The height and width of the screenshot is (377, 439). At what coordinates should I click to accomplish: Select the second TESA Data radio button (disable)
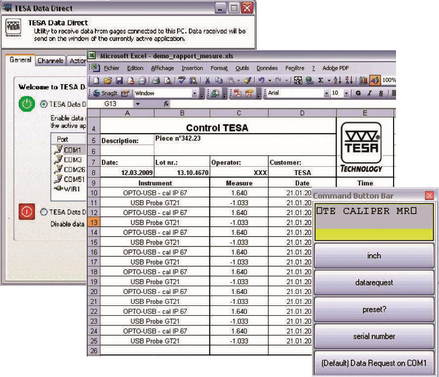[44, 212]
